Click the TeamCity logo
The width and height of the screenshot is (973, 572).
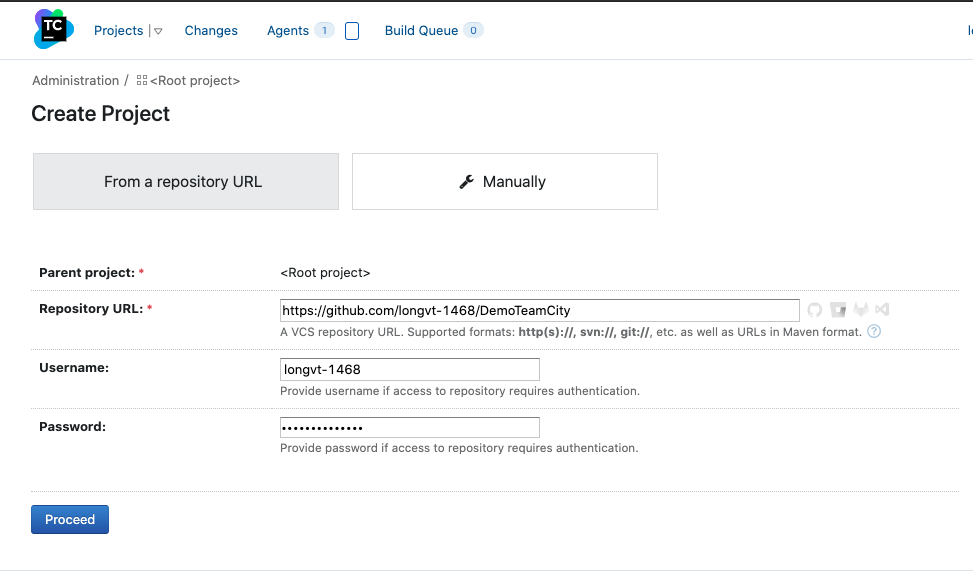click(53, 30)
